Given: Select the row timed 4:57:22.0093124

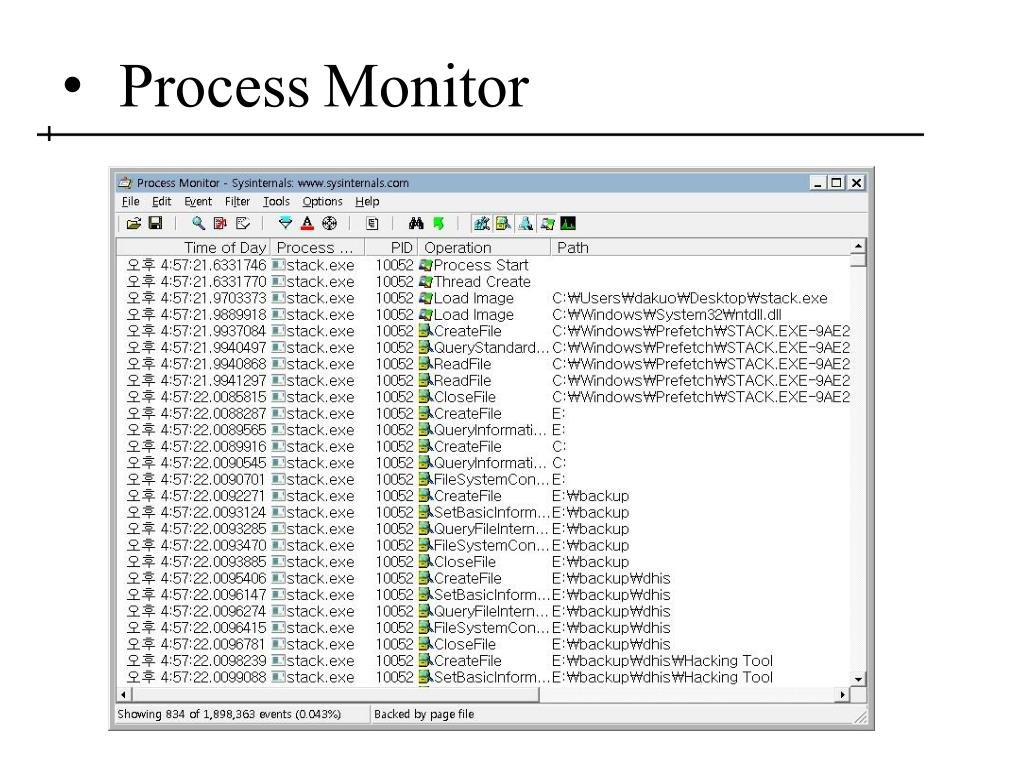Looking at the screenshot, I should tap(483, 513).
